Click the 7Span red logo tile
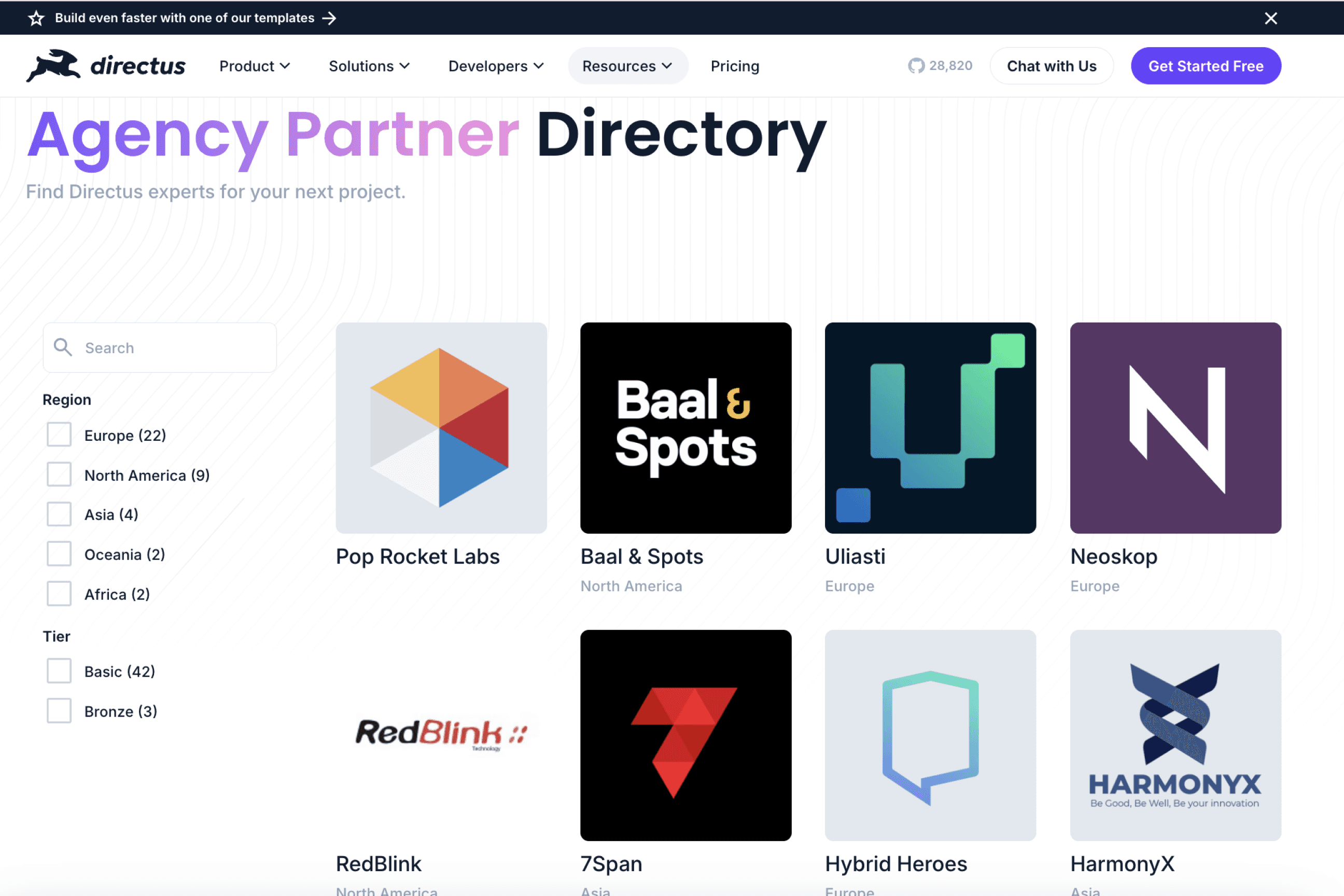The width and height of the screenshot is (1344, 896). tap(685, 735)
